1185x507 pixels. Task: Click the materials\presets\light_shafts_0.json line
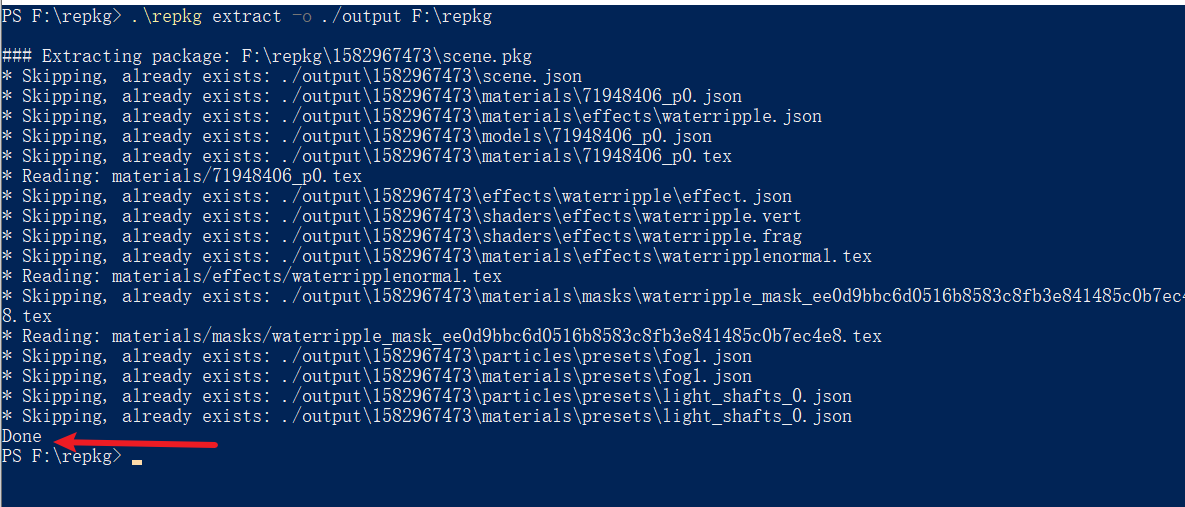(x=426, y=416)
